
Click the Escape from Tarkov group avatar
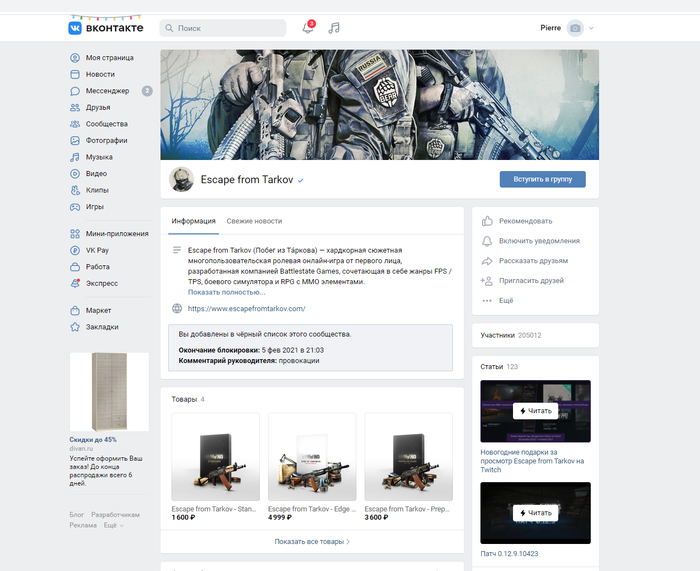181,179
